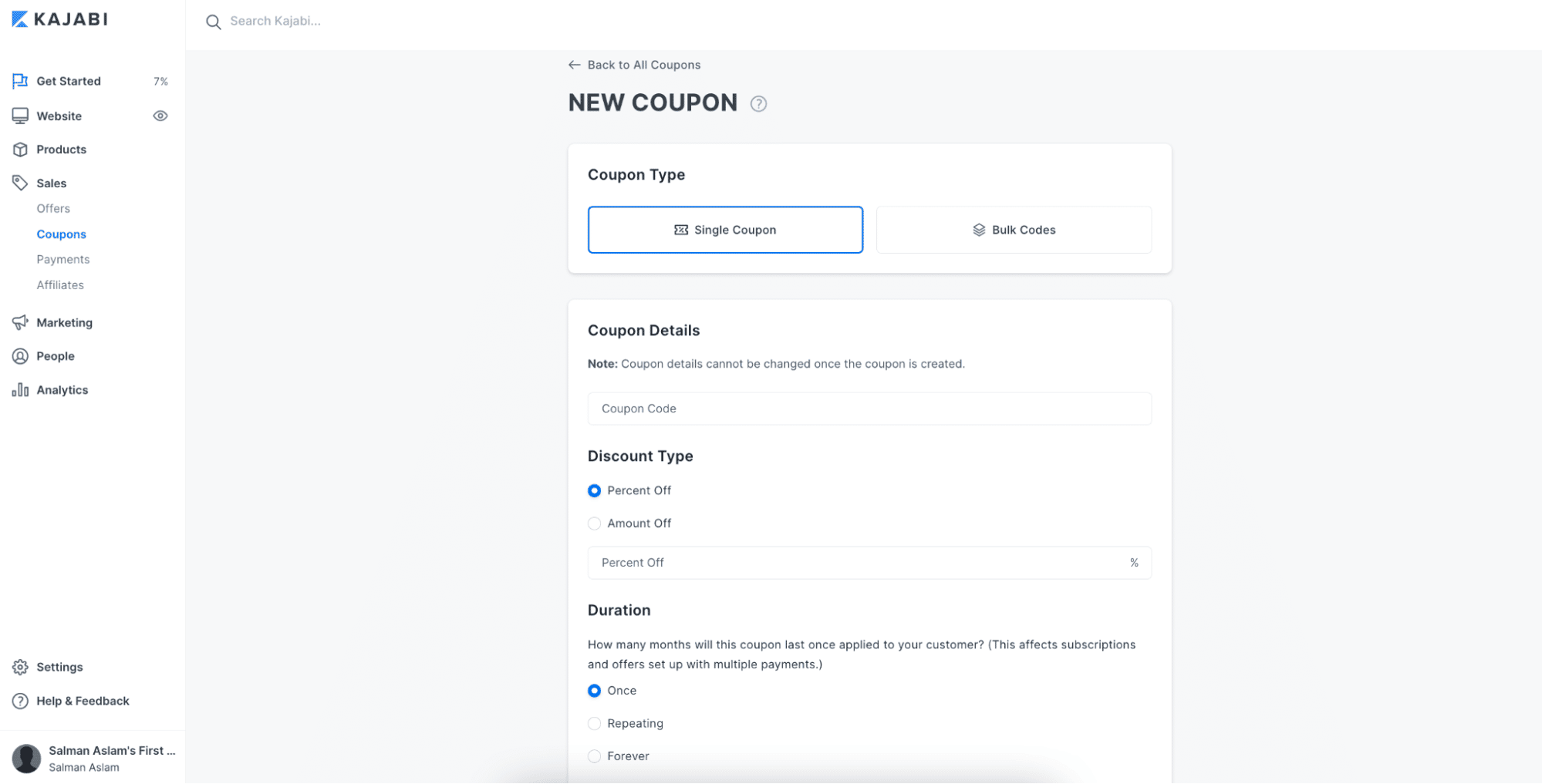Go to Coupons submenu
This screenshot has height=784, width=1542.
[x=61, y=234]
